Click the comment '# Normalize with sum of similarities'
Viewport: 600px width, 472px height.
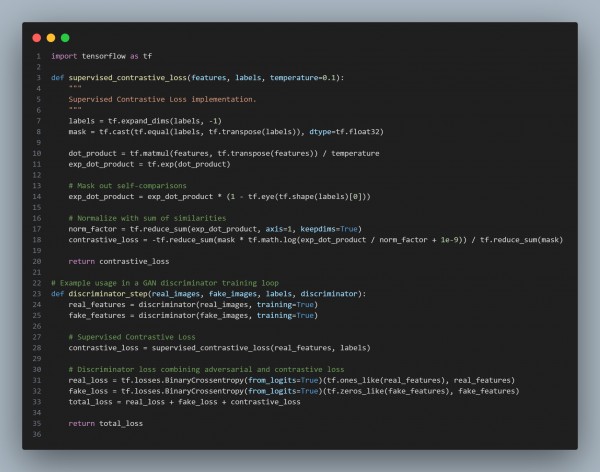147,218
